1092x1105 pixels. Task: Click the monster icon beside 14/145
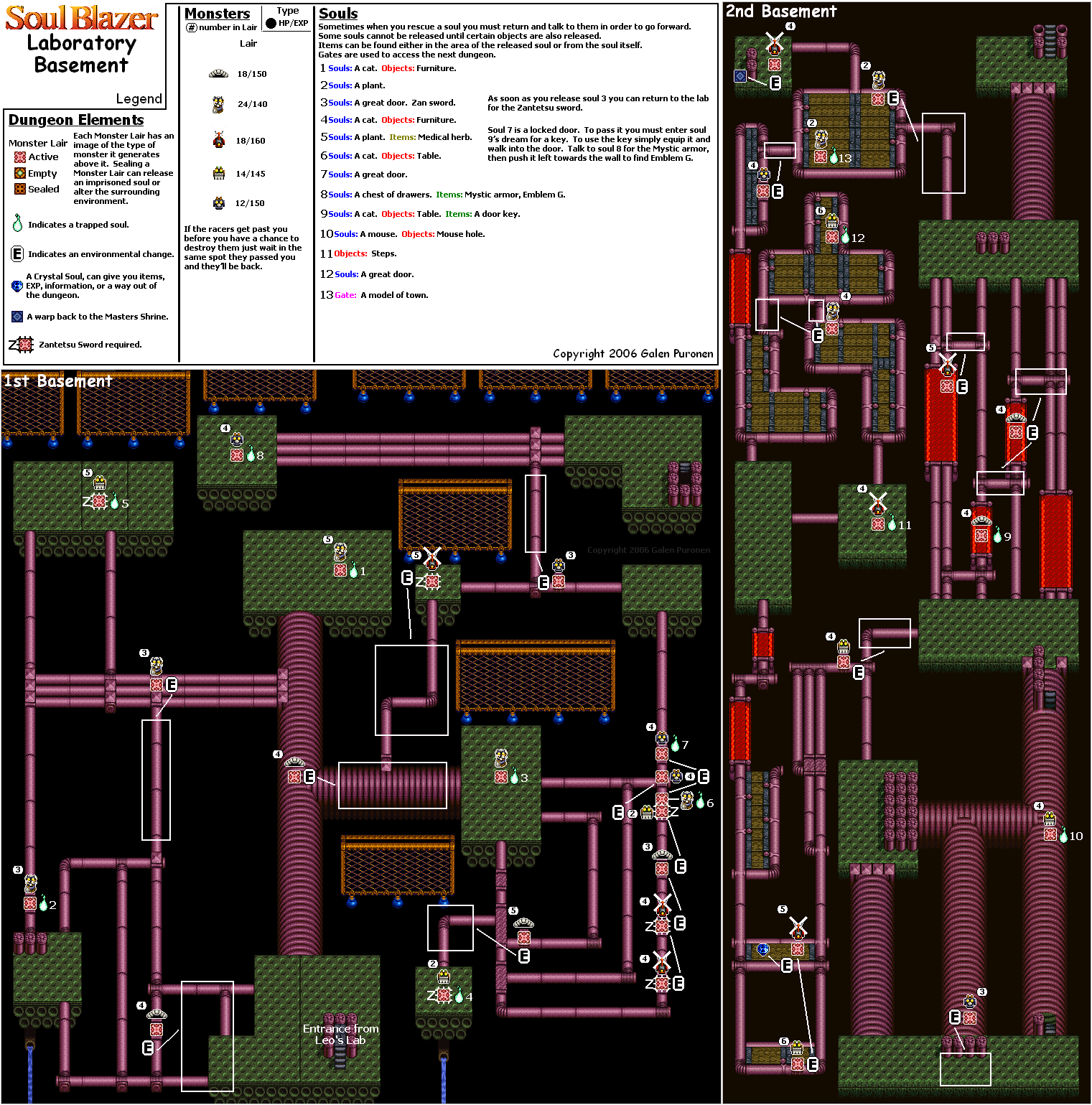pyautogui.click(x=219, y=173)
